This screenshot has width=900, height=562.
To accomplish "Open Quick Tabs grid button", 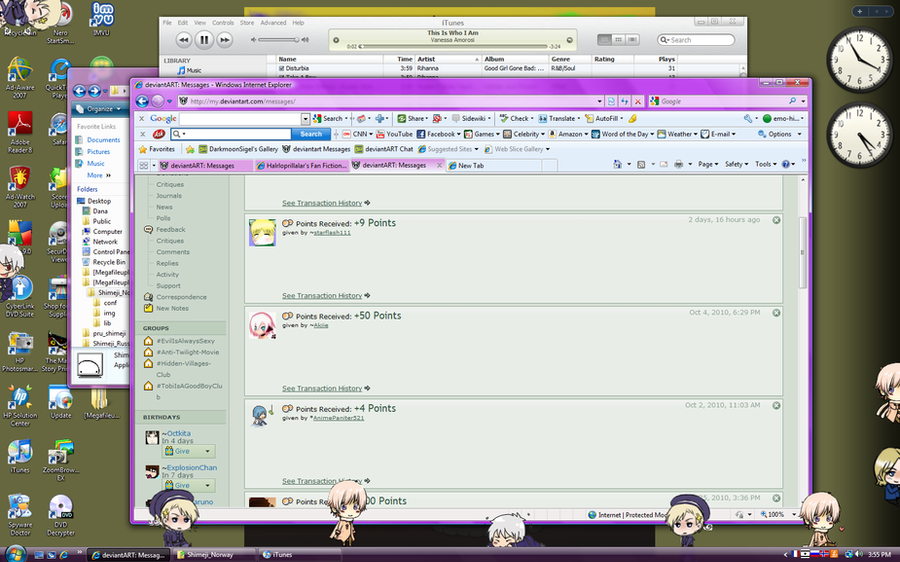I will coord(143,165).
